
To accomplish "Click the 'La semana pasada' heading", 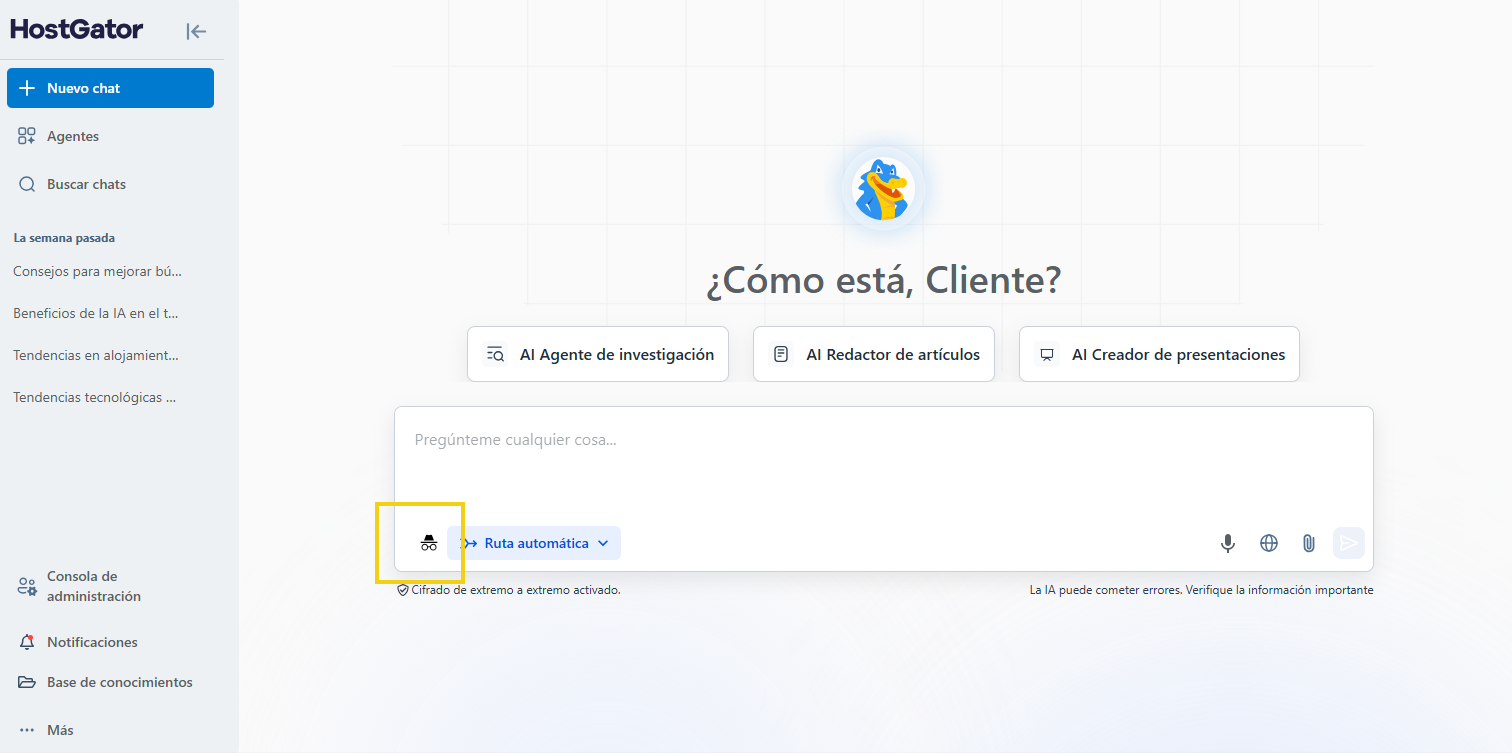I will [64, 238].
